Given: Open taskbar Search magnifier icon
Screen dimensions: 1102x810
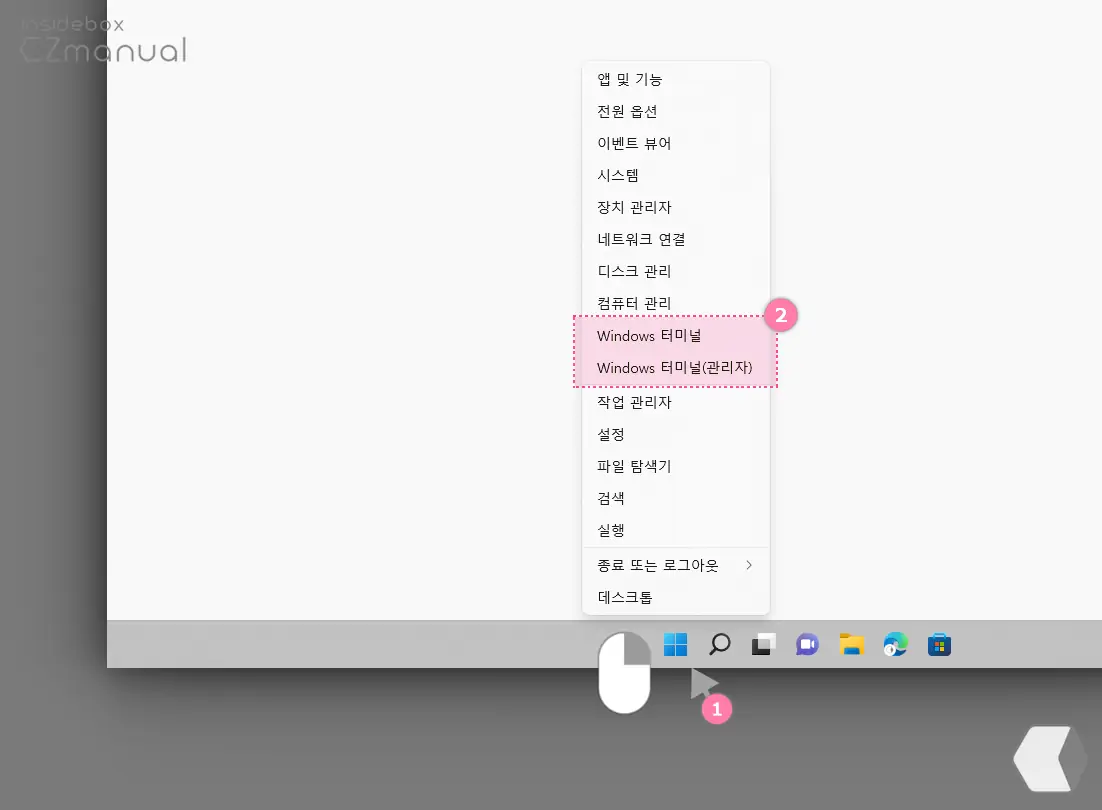Looking at the screenshot, I should (720, 644).
